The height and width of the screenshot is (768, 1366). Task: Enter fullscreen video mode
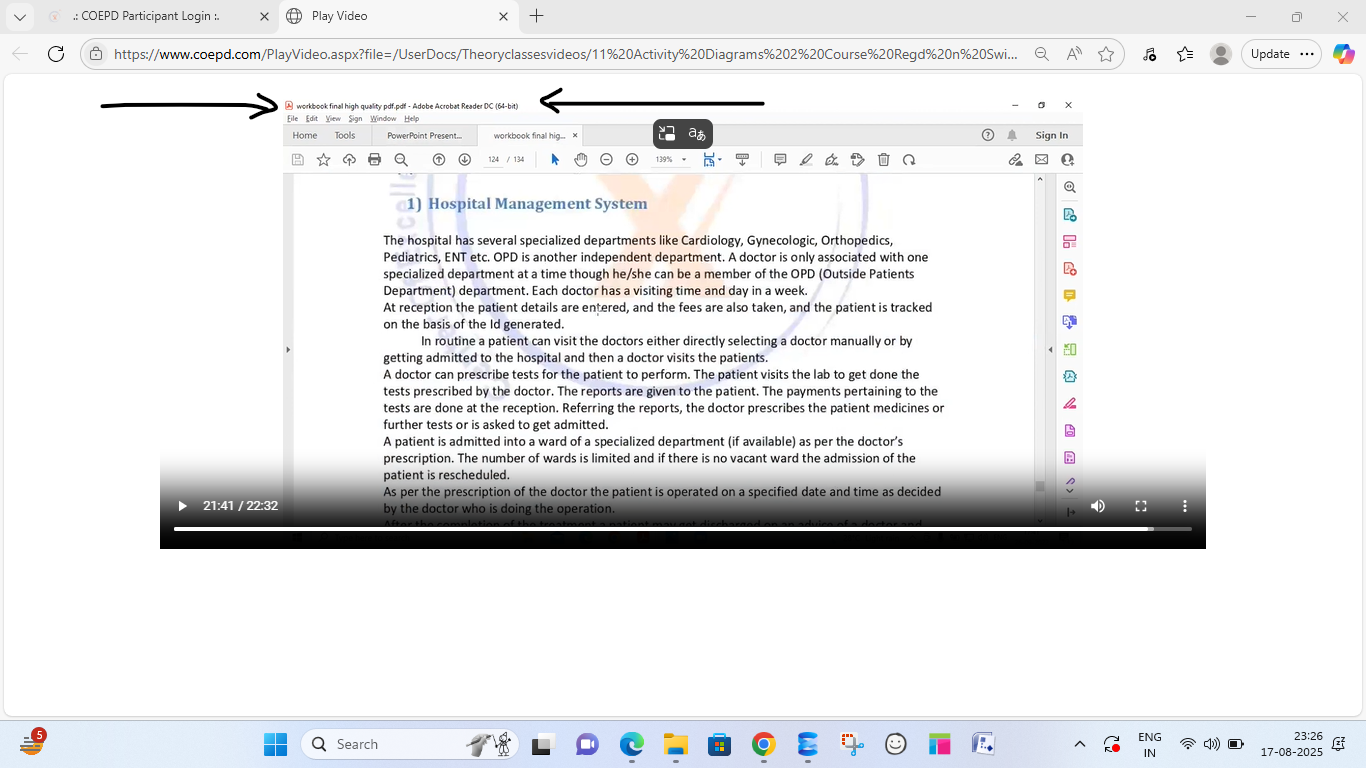[x=1141, y=506]
